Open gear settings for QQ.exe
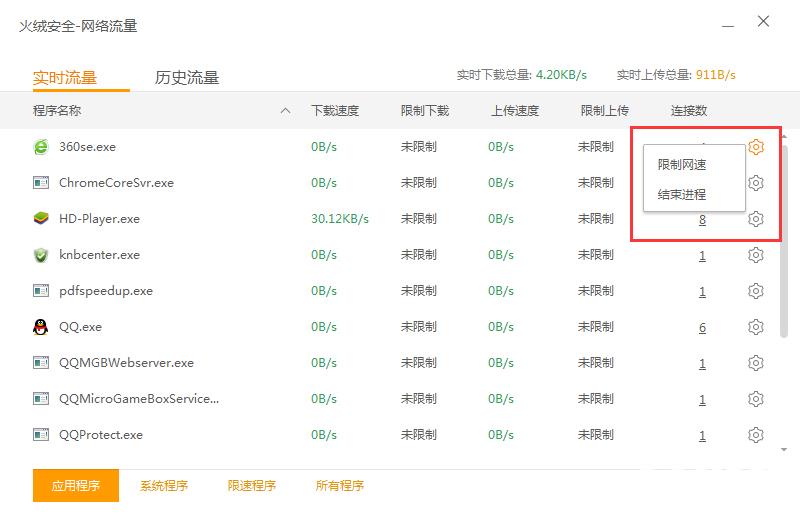Viewport: 800px width, 515px height. [x=756, y=327]
